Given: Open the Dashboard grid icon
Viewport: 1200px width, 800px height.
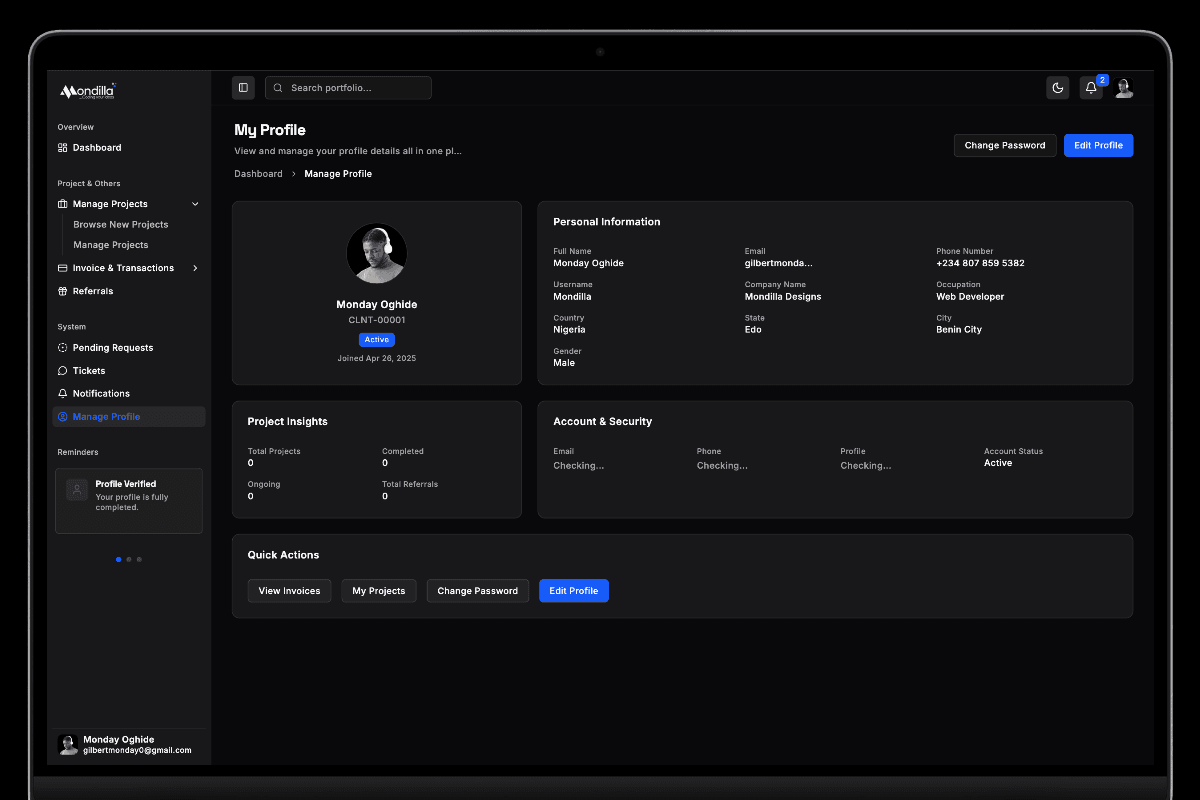Looking at the screenshot, I should [63, 147].
